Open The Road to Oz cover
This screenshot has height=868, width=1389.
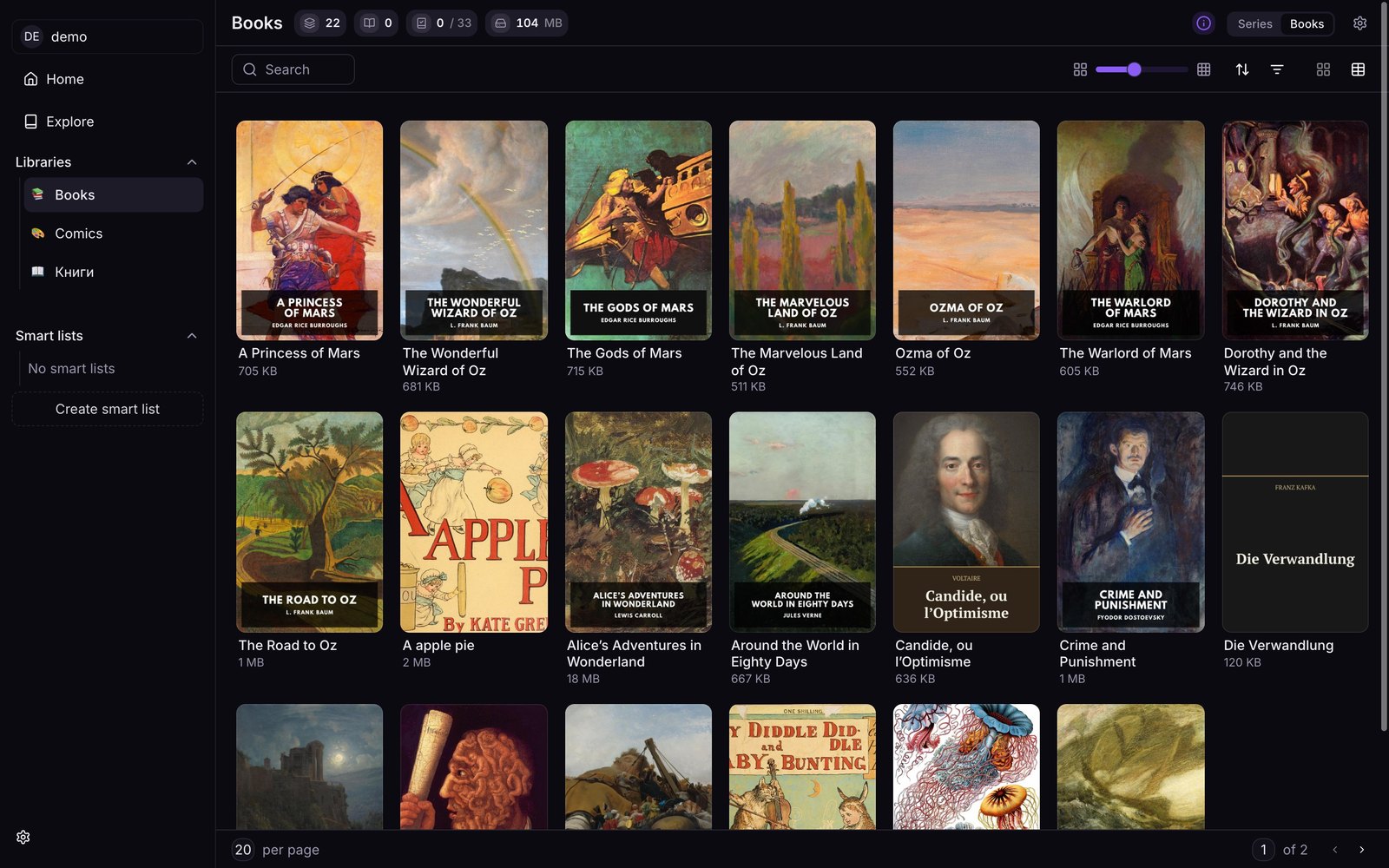(309, 522)
